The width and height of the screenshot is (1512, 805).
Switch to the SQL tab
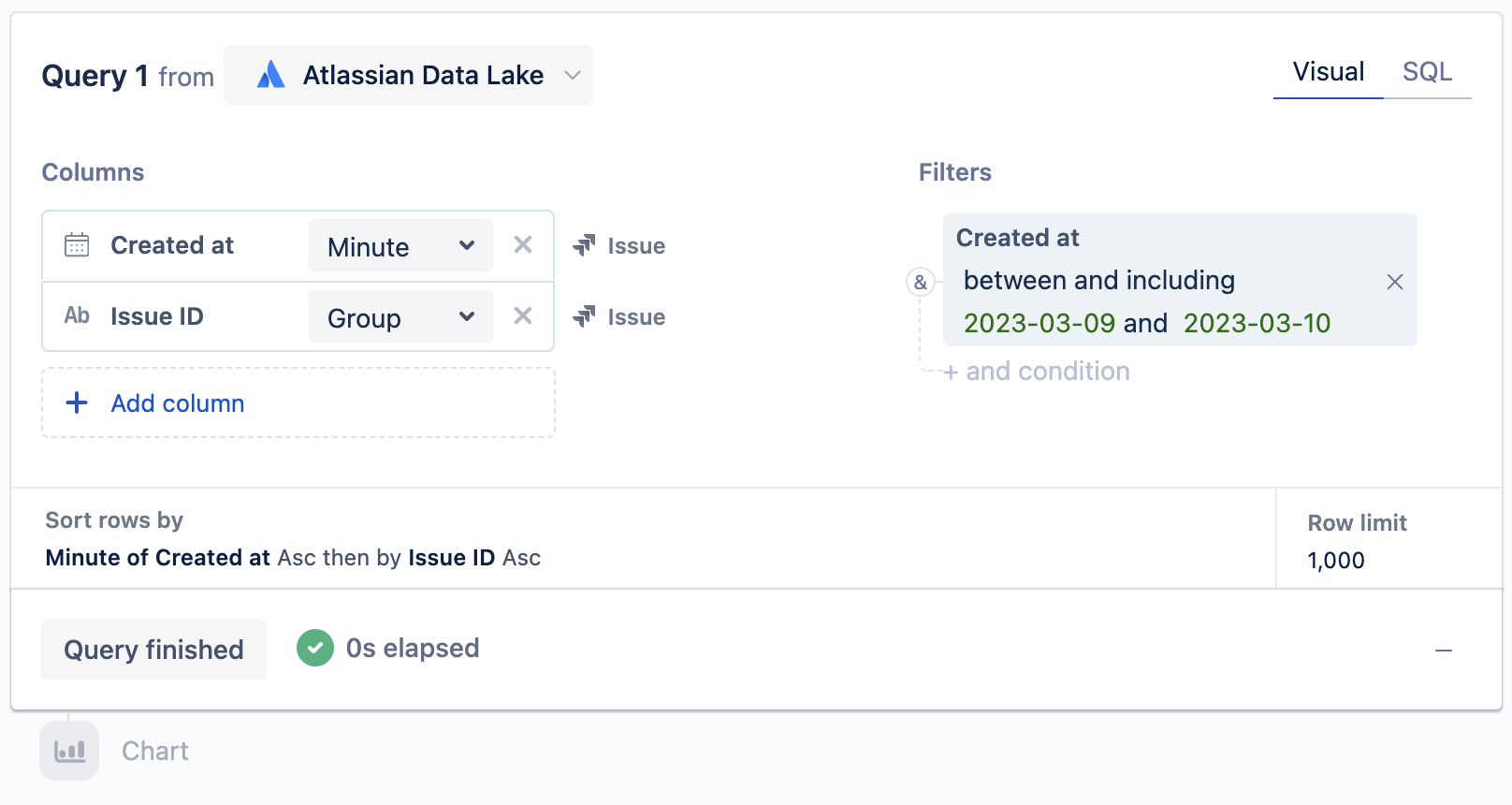coord(1427,72)
